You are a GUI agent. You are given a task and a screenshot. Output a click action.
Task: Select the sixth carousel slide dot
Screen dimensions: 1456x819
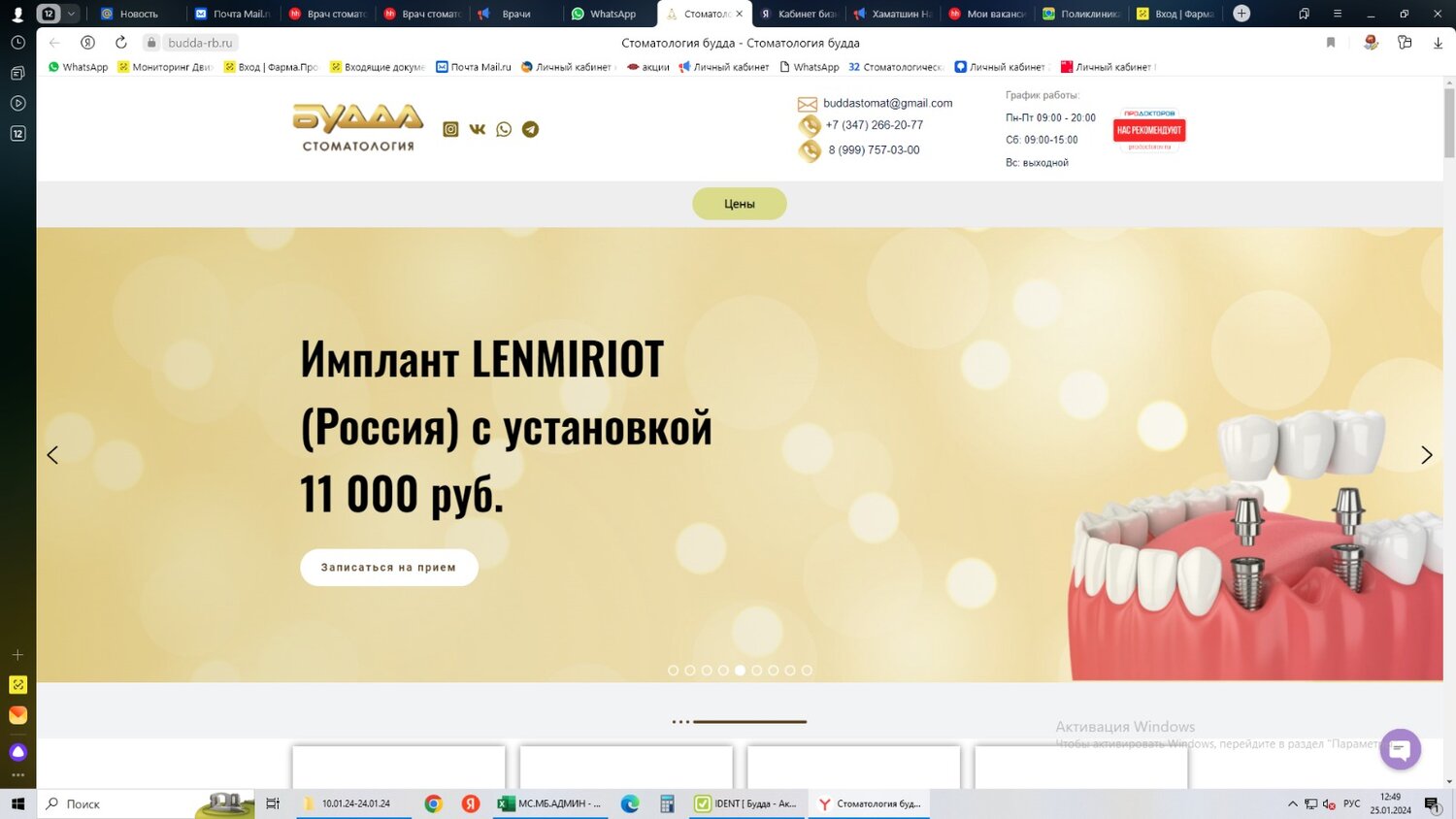tap(756, 671)
